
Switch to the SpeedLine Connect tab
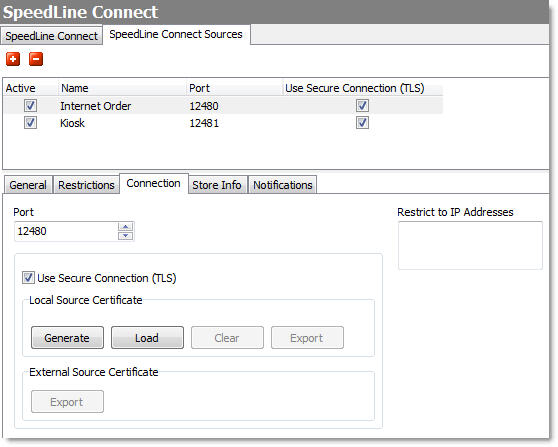(52, 36)
